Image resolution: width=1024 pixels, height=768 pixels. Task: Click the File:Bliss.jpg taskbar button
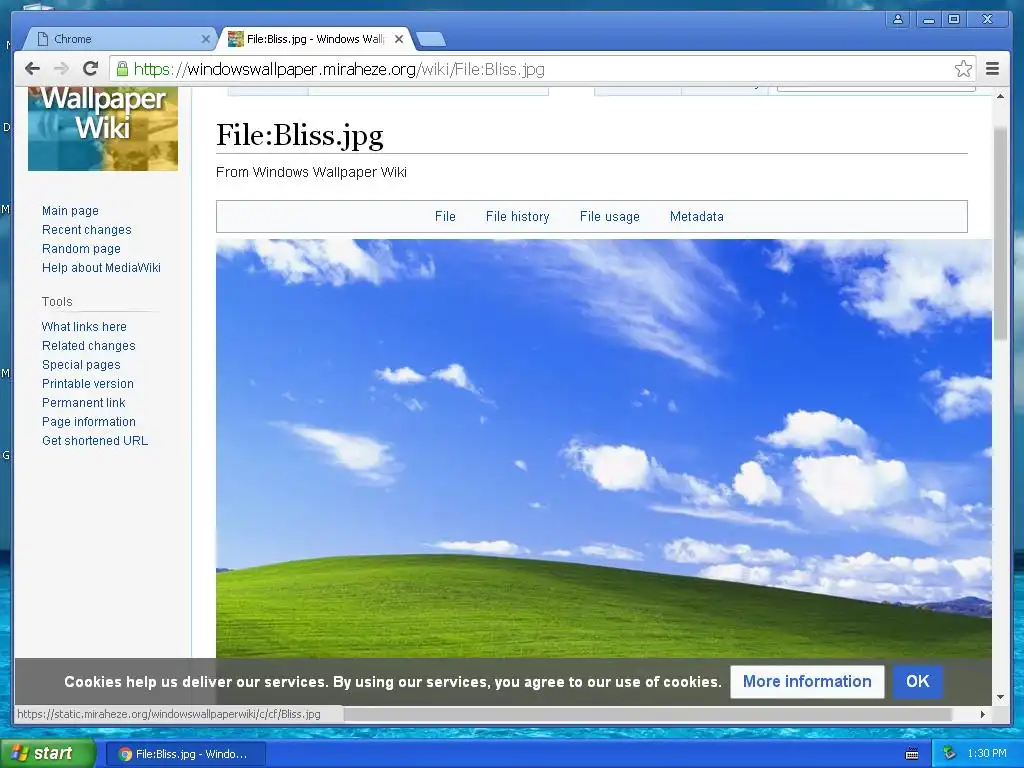186,754
